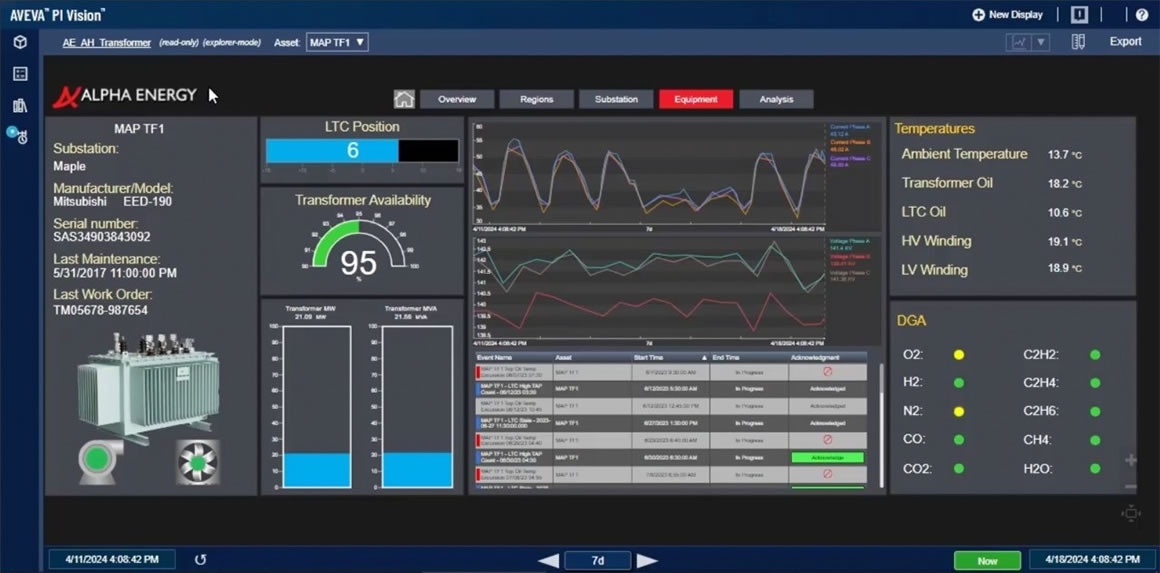Screen dimensions: 1160x573
Task: Switch to the Overview tab
Action: point(457,99)
